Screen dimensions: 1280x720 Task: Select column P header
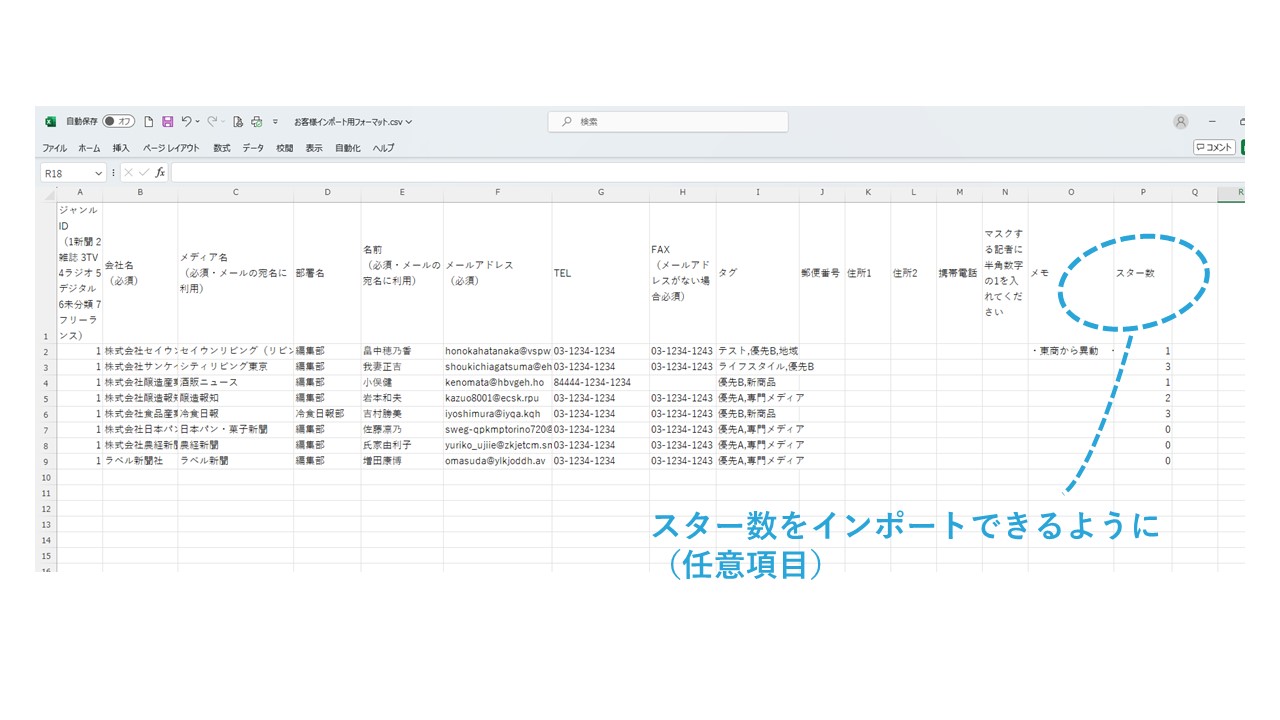(1143, 193)
